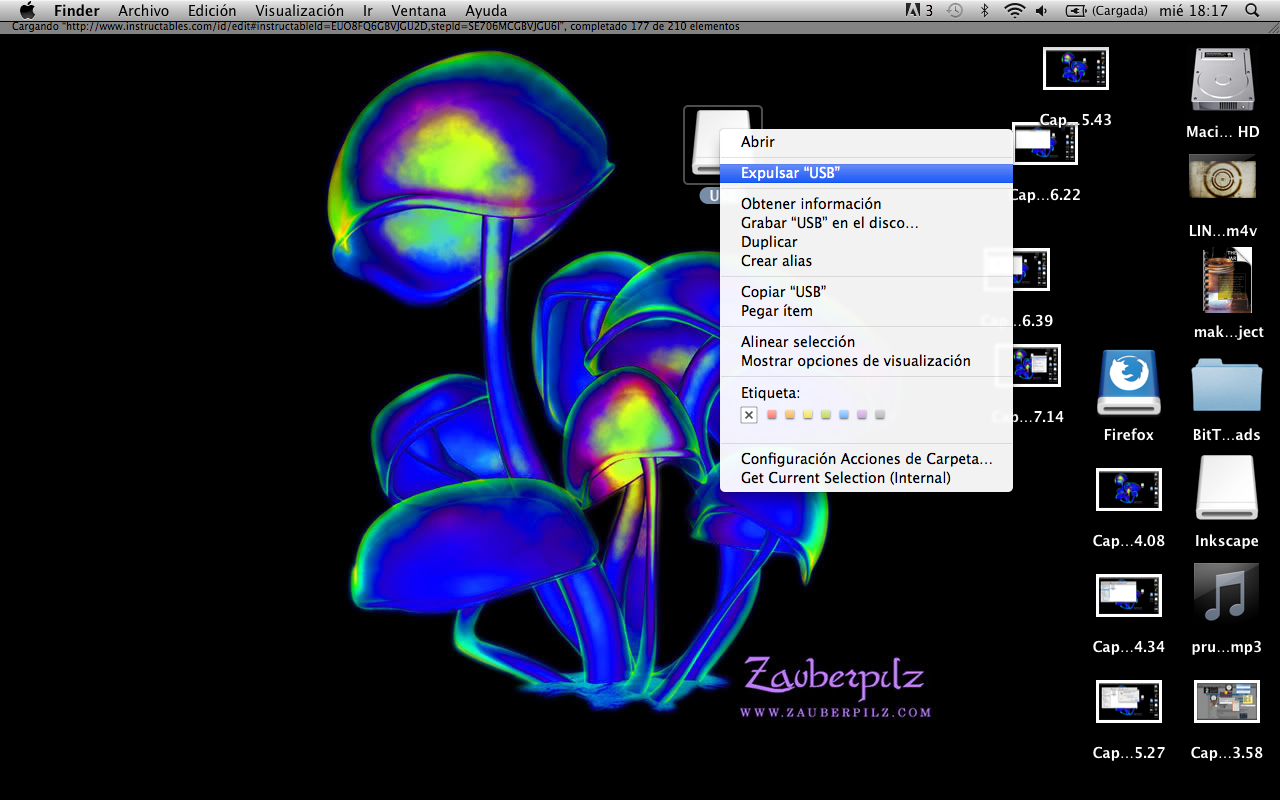
Task: Remove label with the X swatch
Action: 749,415
